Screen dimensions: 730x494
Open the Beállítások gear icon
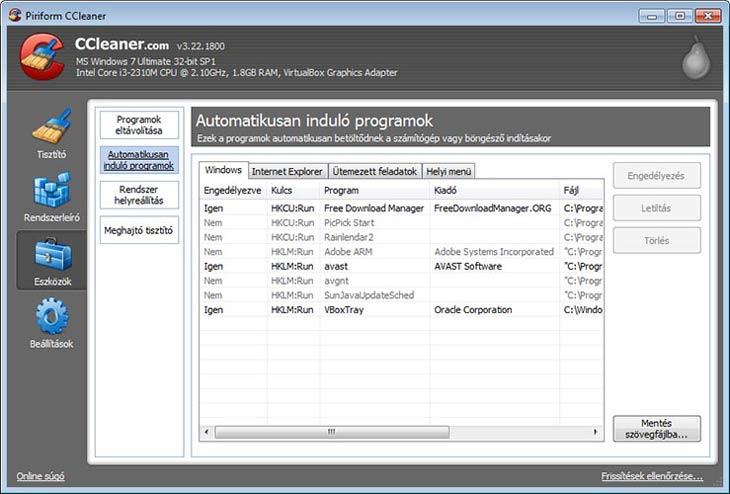click(x=51, y=320)
